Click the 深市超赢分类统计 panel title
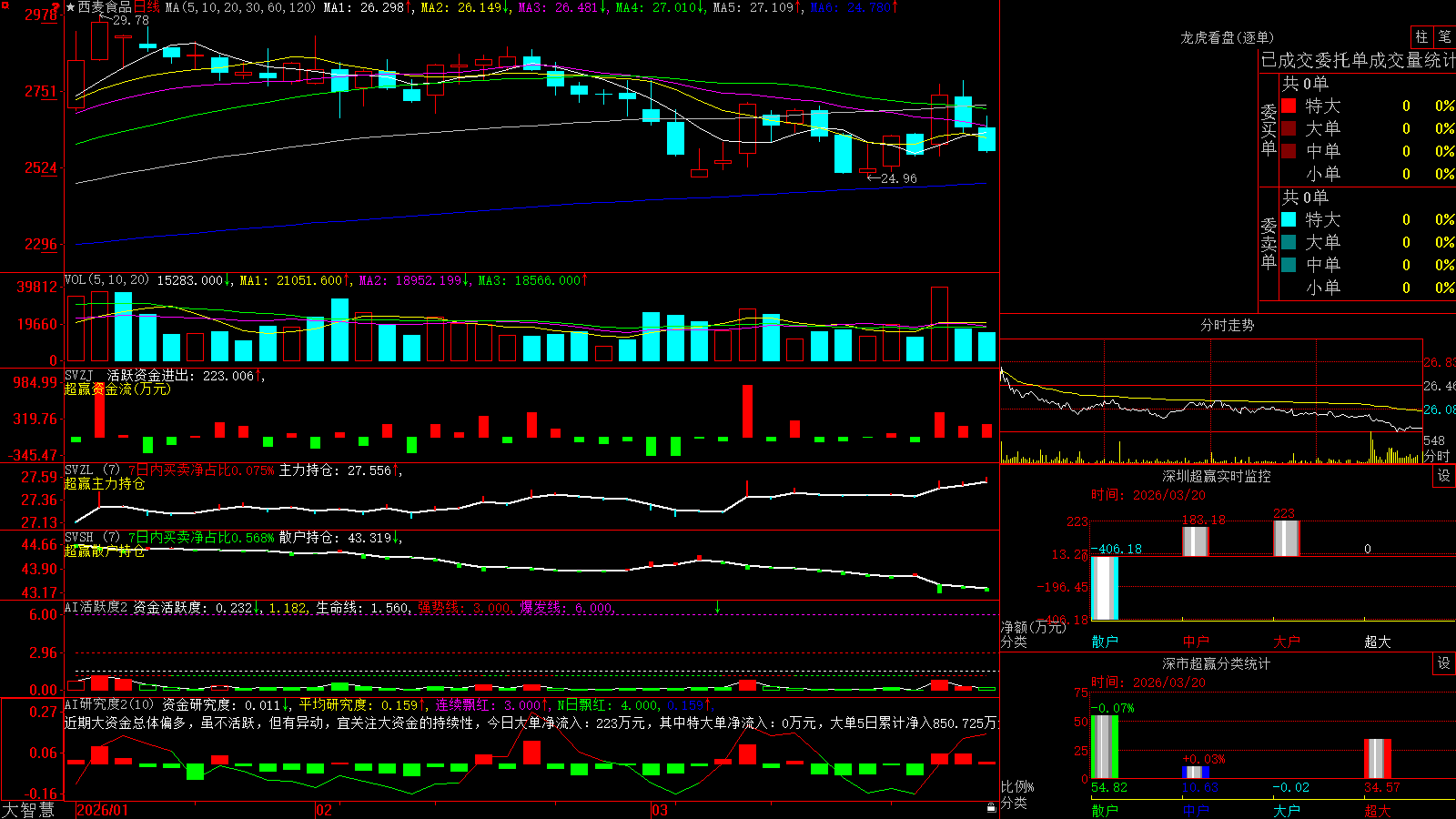Viewport: 1456px width, 819px height. click(x=1217, y=663)
